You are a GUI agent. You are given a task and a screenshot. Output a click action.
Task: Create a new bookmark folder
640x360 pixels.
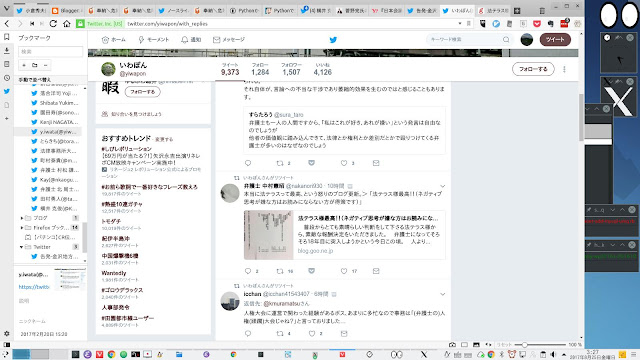[x=35, y=65]
